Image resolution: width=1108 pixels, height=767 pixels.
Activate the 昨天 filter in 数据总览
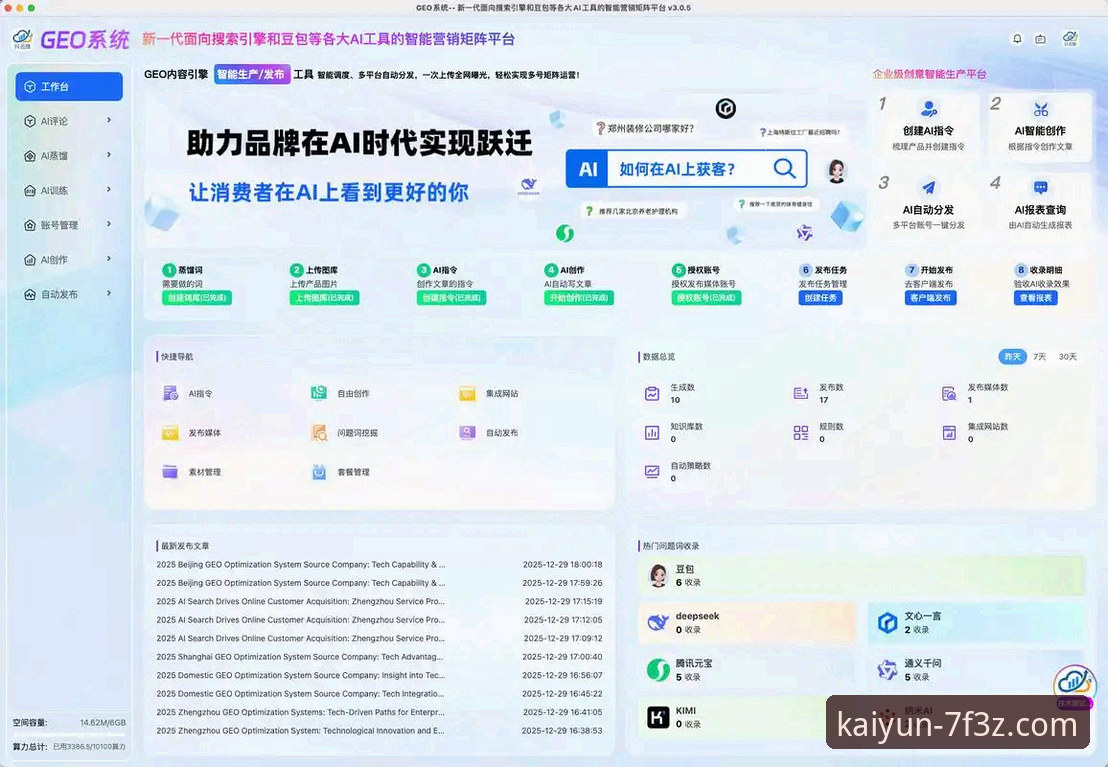(1013, 356)
